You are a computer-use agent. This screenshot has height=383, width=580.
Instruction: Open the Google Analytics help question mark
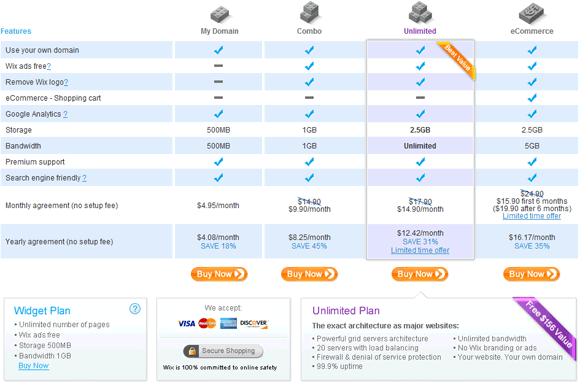(65, 114)
